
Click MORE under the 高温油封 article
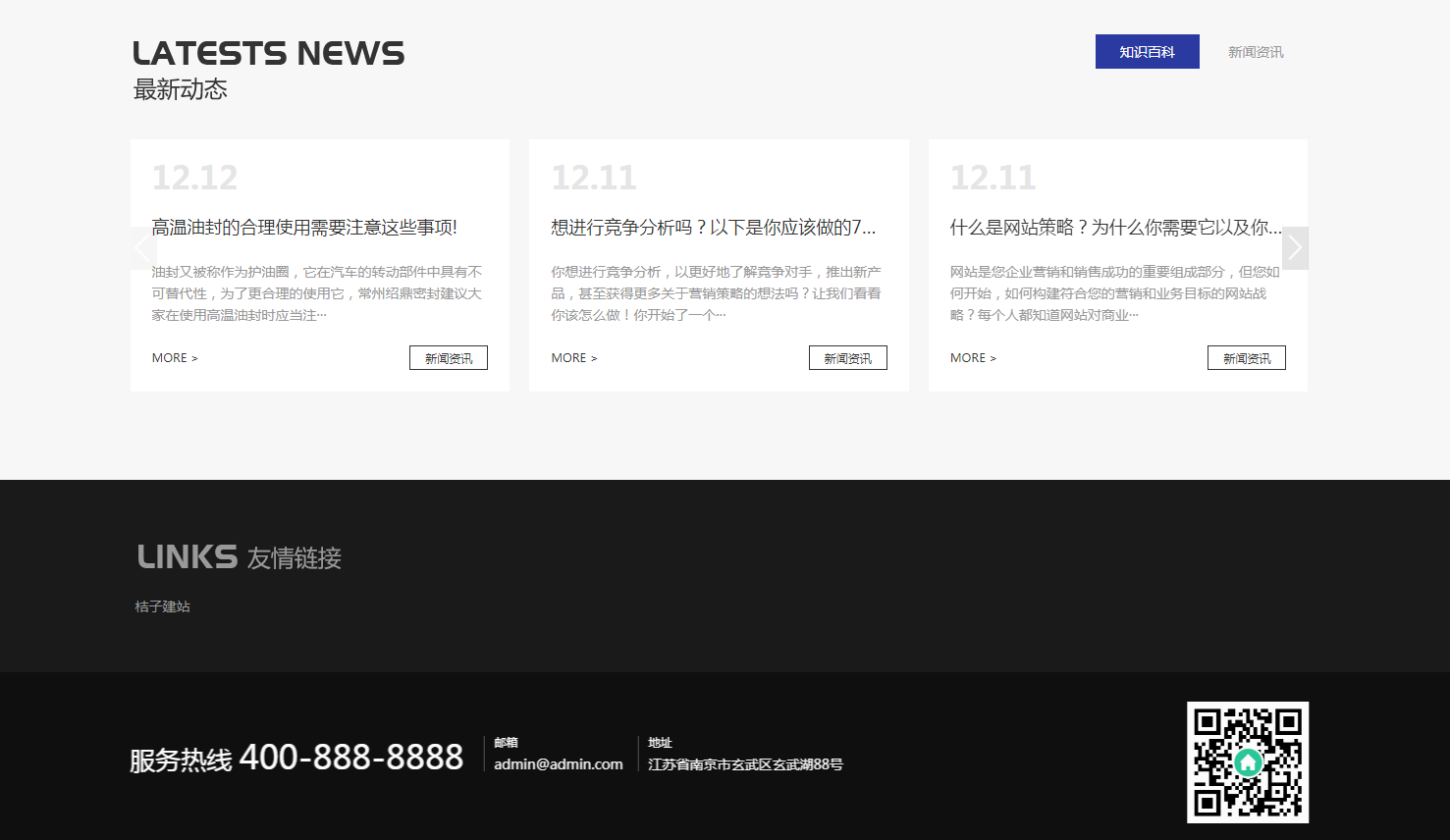click(x=175, y=358)
